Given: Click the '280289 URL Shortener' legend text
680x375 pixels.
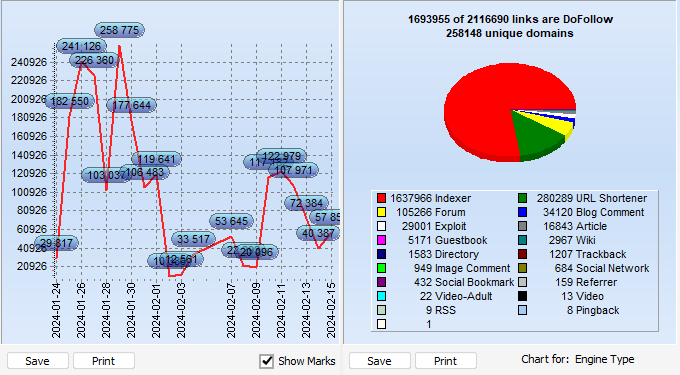Looking at the screenshot, I should point(592,198).
